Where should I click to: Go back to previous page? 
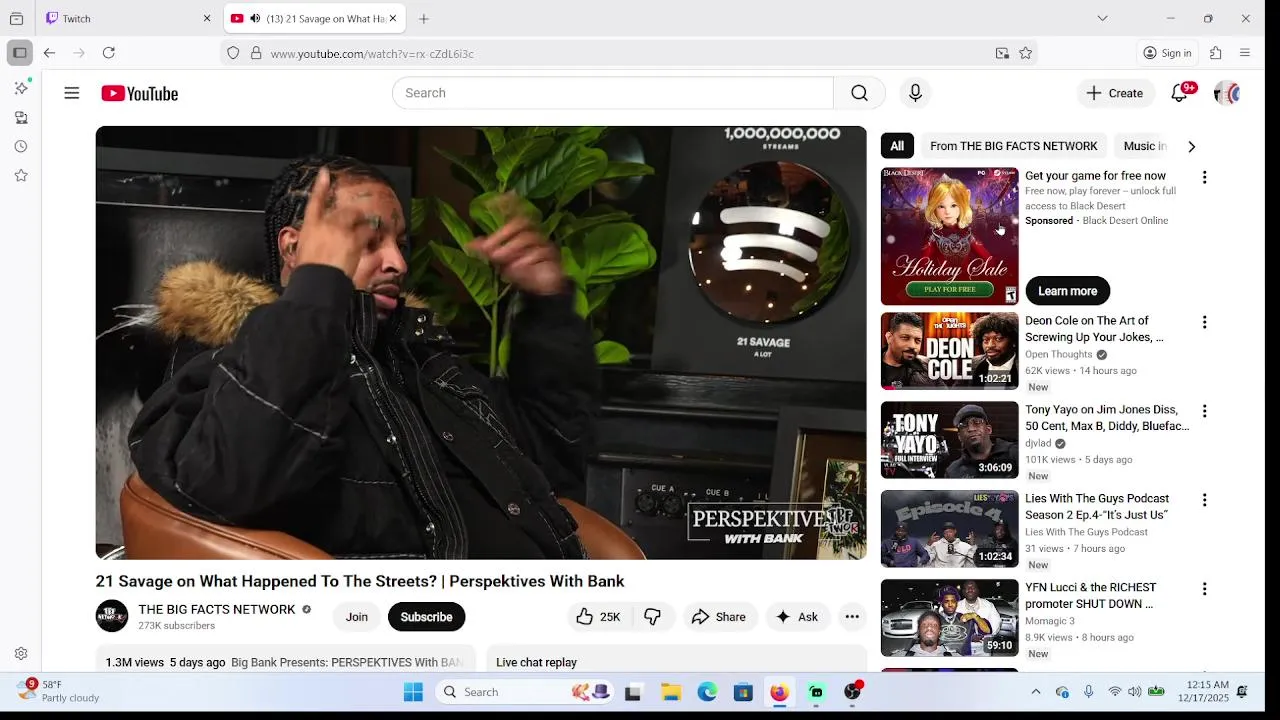49,53
